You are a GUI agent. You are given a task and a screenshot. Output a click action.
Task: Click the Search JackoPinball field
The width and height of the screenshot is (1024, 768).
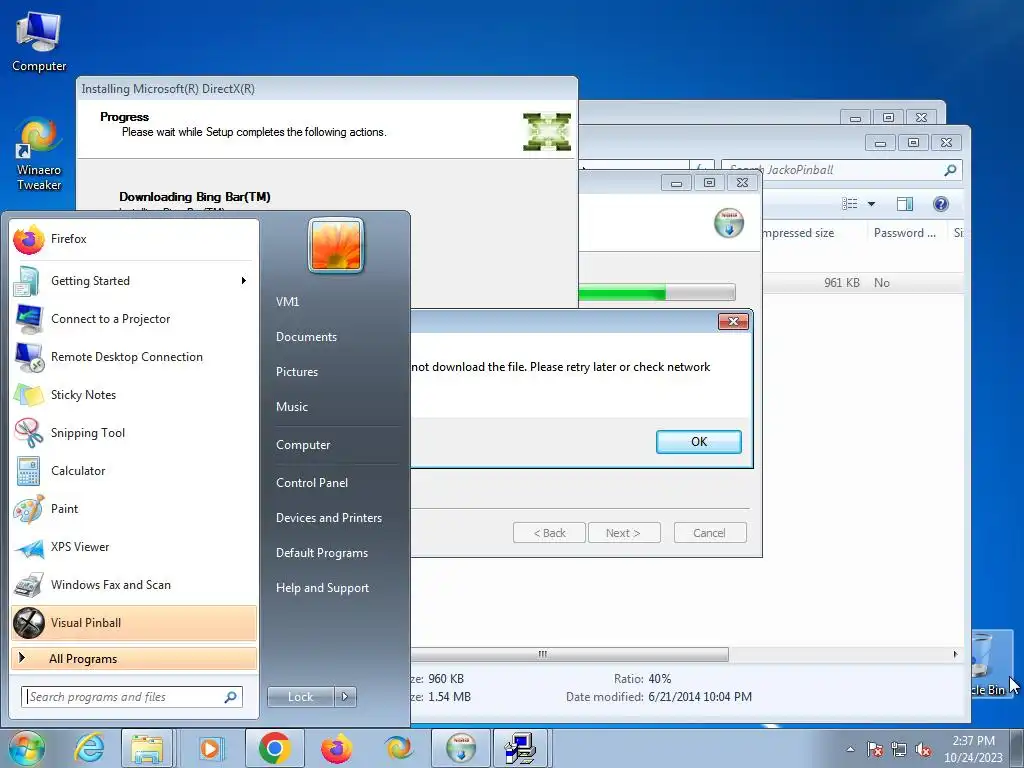pyautogui.click(x=841, y=170)
